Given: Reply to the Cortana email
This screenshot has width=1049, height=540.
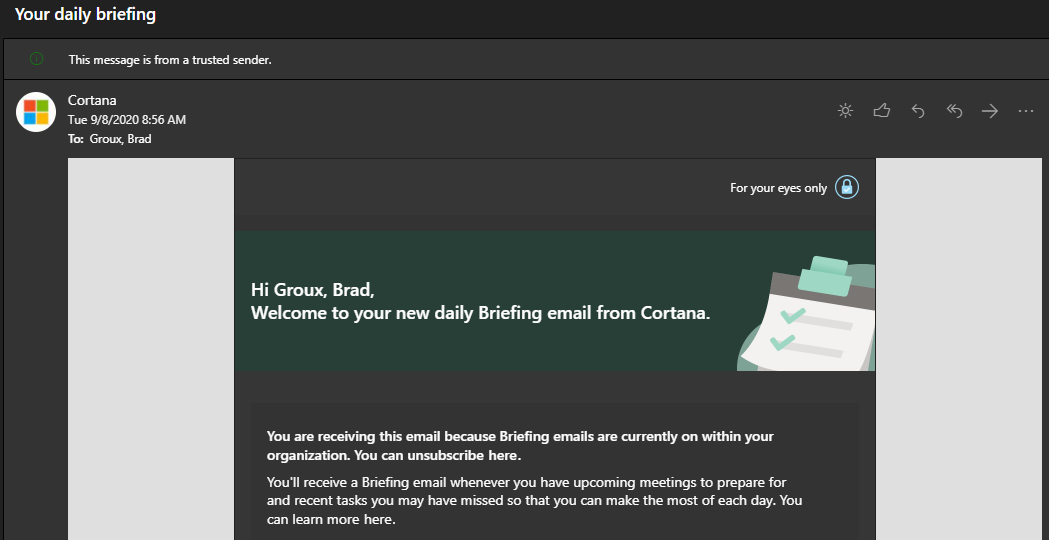Looking at the screenshot, I should (x=918, y=111).
